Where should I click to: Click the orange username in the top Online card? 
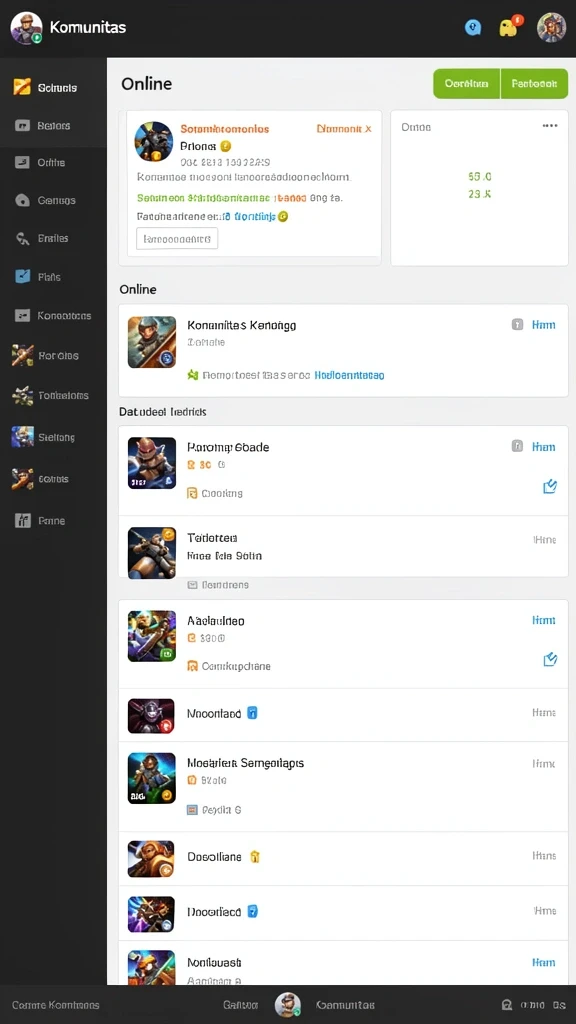[225, 129]
